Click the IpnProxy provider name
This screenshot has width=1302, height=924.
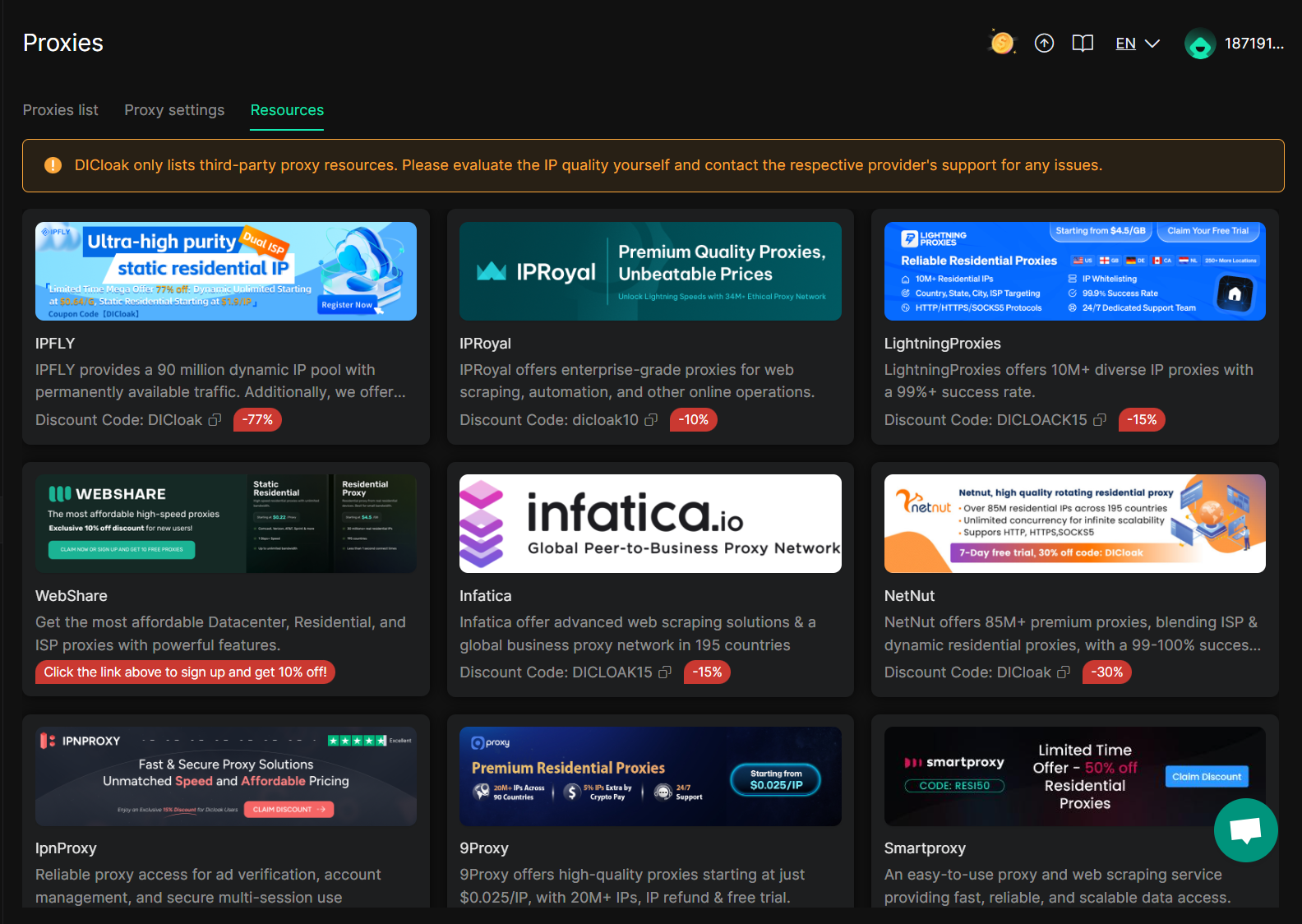66,848
